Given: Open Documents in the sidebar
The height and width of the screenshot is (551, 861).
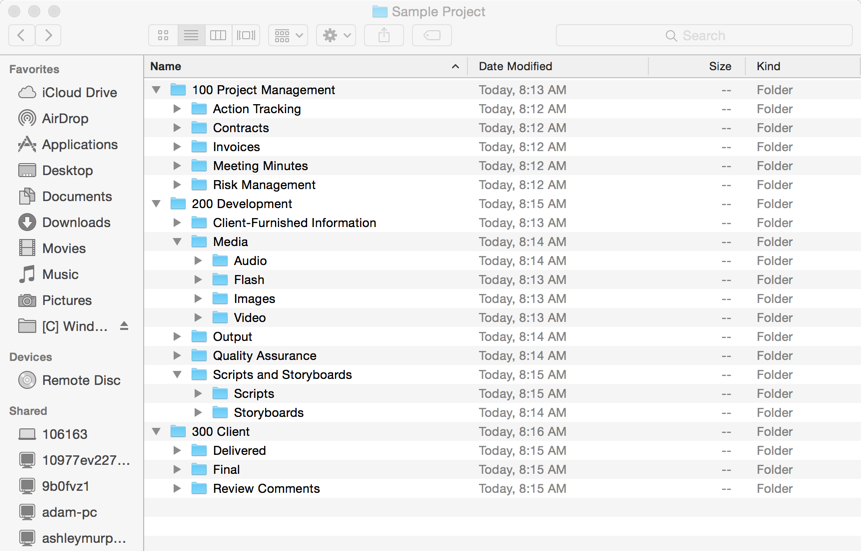Looking at the screenshot, I should click(x=65, y=196).
